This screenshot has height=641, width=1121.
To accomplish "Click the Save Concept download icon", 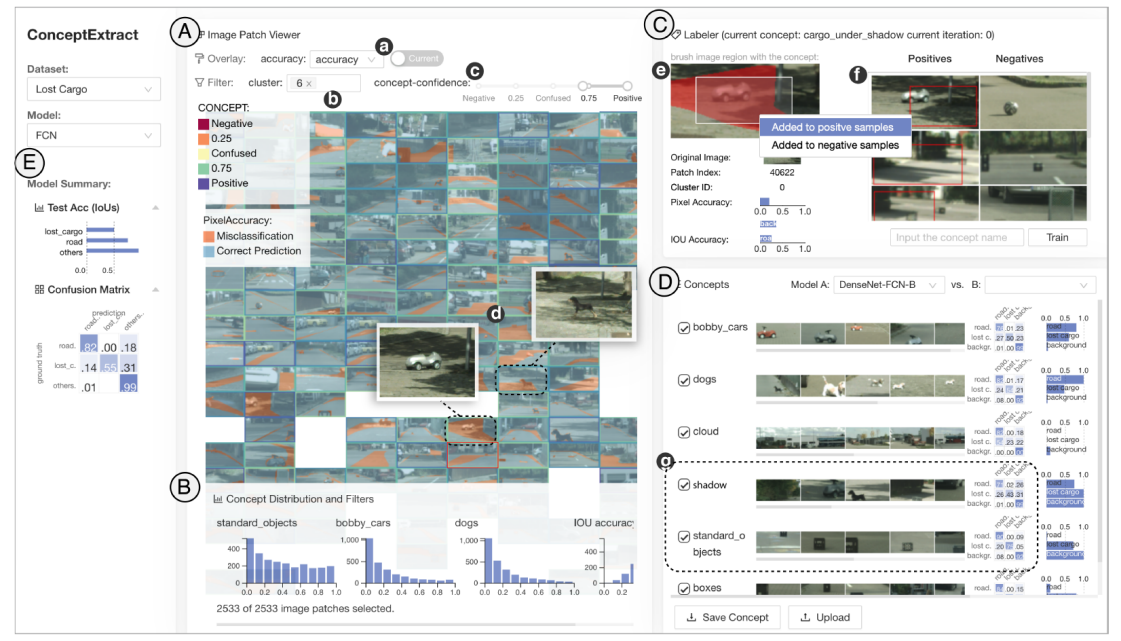I will [x=691, y=617].
